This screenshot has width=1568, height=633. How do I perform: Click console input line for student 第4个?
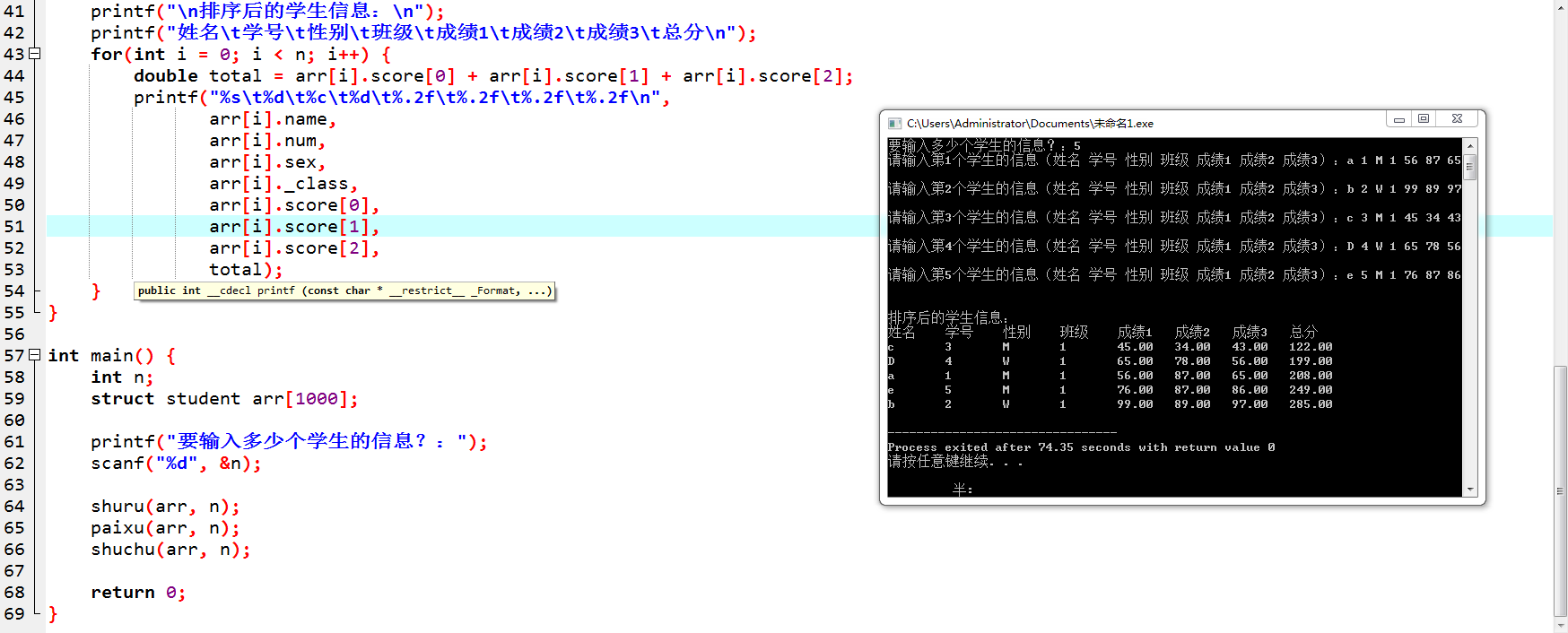pos(1174,246)
